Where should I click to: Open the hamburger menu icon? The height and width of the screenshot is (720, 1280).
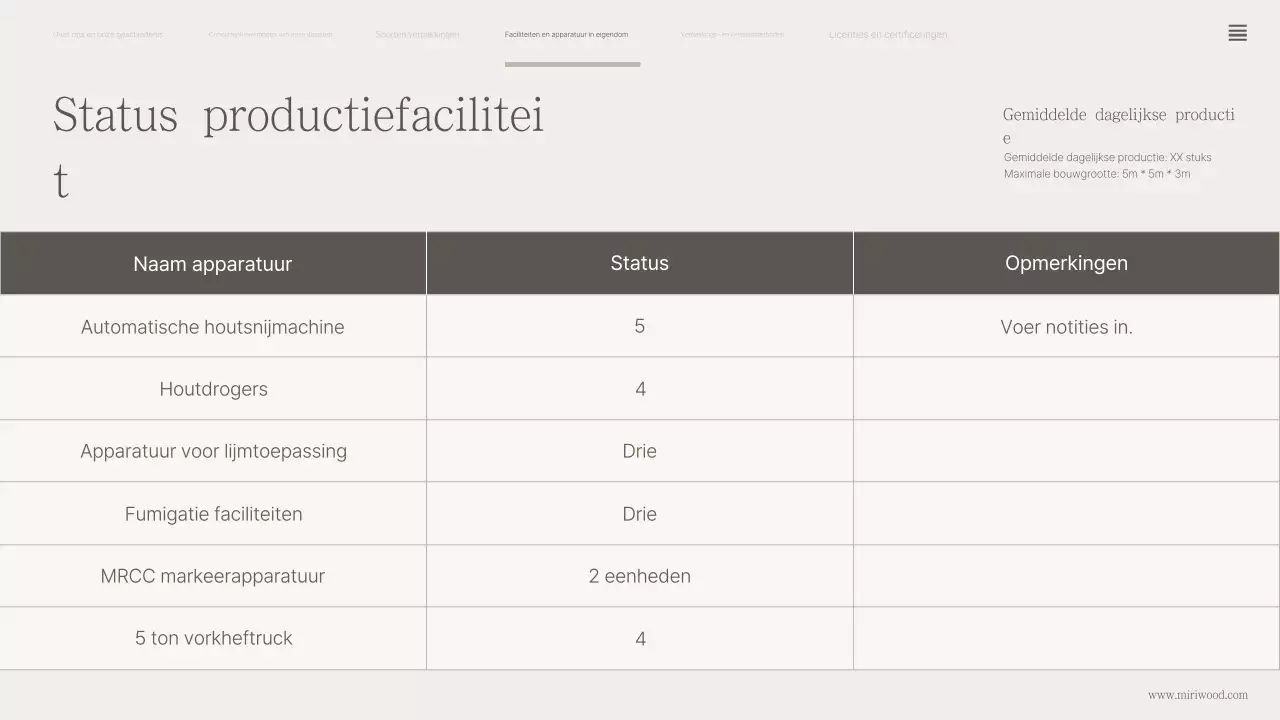coord(1237,34)
